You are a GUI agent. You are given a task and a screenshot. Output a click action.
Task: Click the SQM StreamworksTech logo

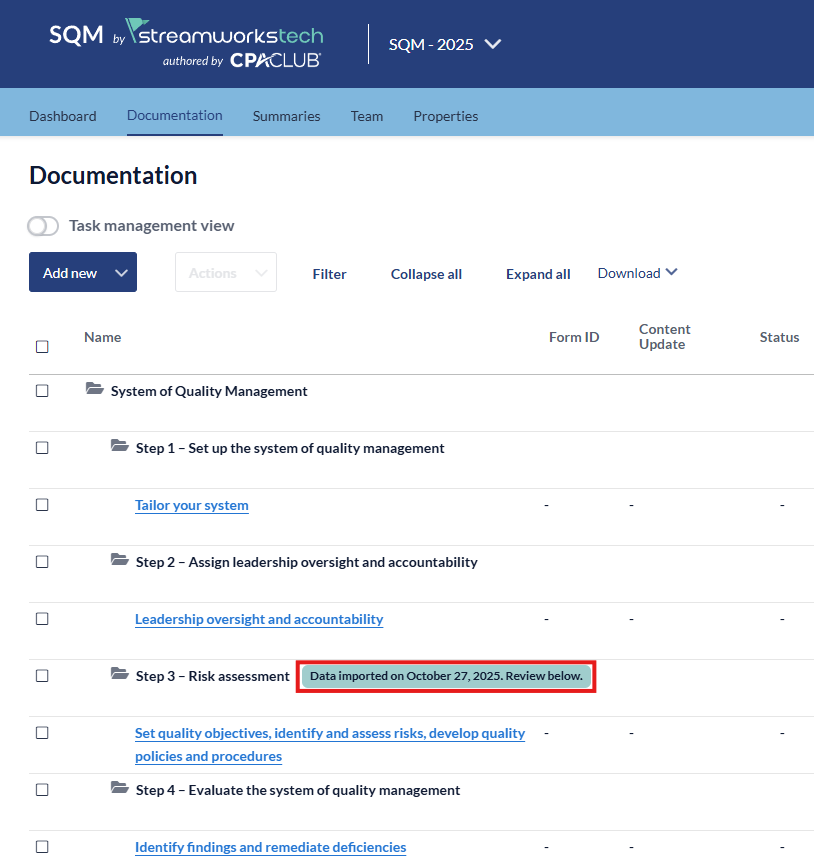(x=186, y=44)
